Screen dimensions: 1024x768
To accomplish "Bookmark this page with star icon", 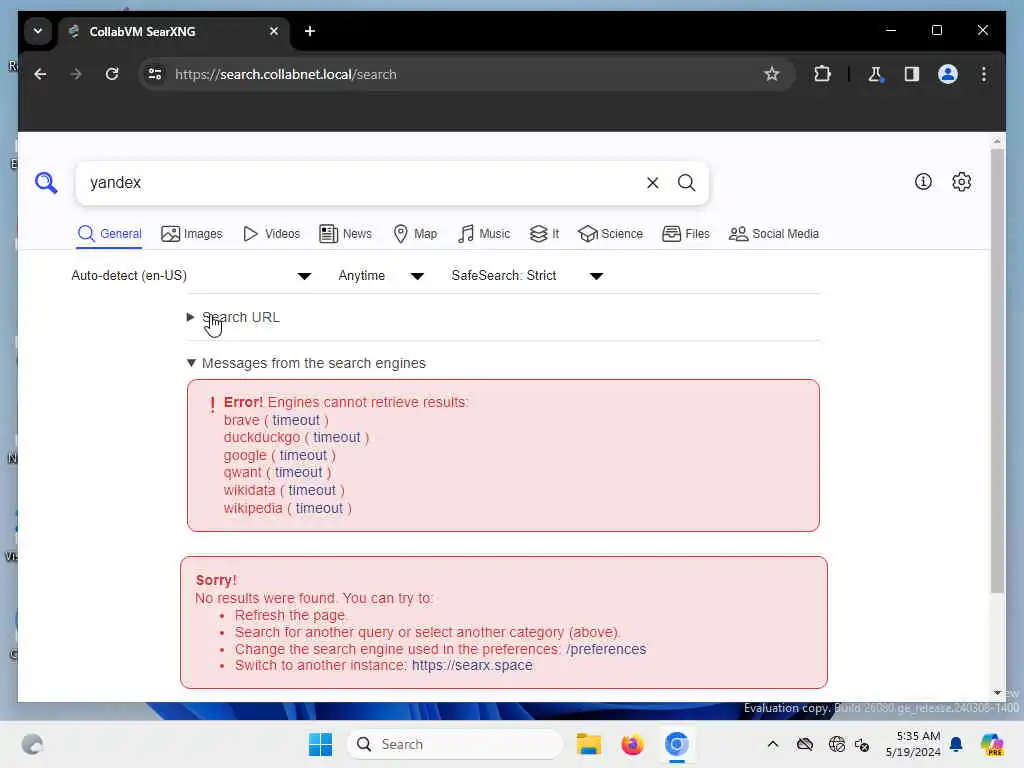I will (772, 74).
